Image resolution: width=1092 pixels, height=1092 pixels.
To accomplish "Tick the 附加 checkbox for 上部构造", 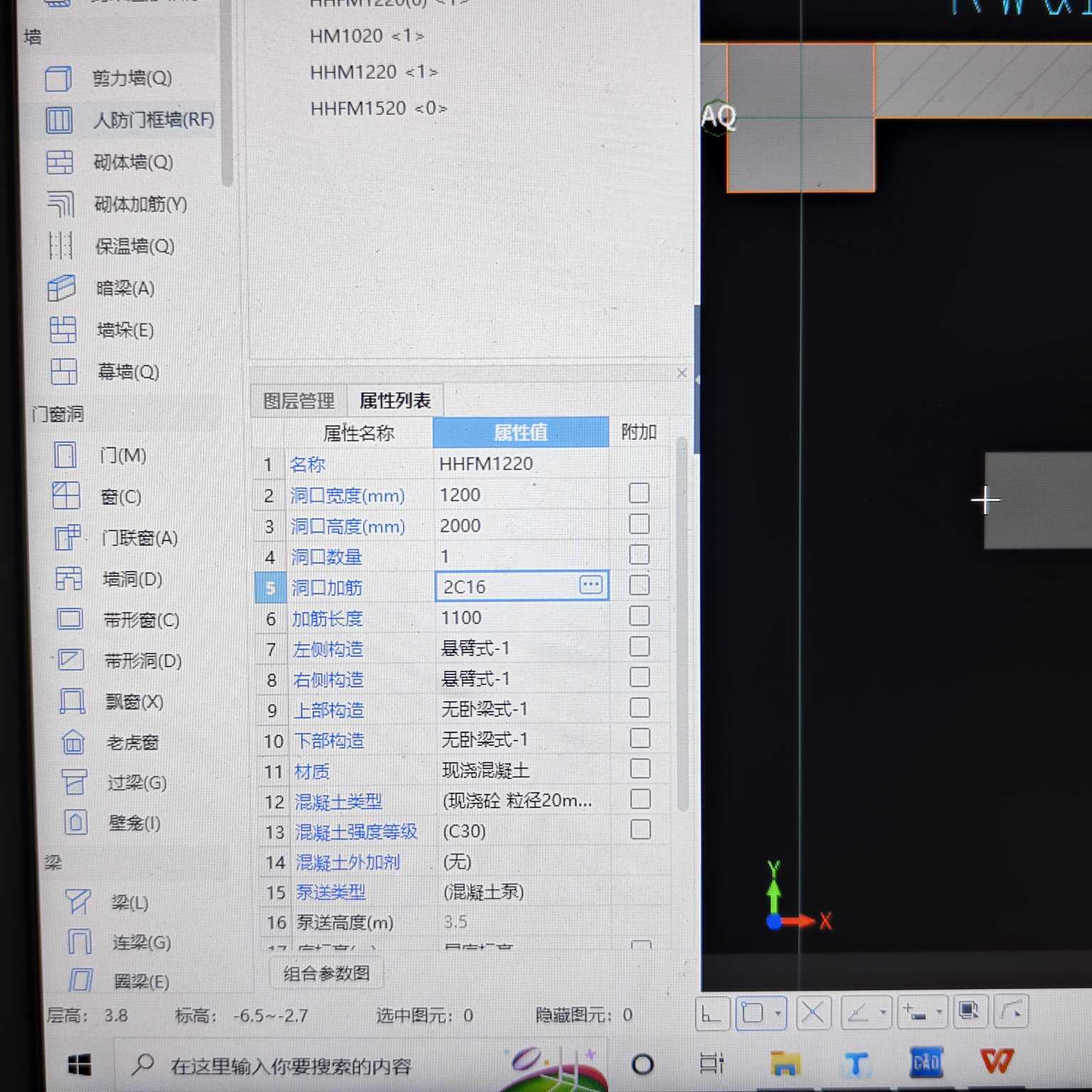I will click(640, 707).
